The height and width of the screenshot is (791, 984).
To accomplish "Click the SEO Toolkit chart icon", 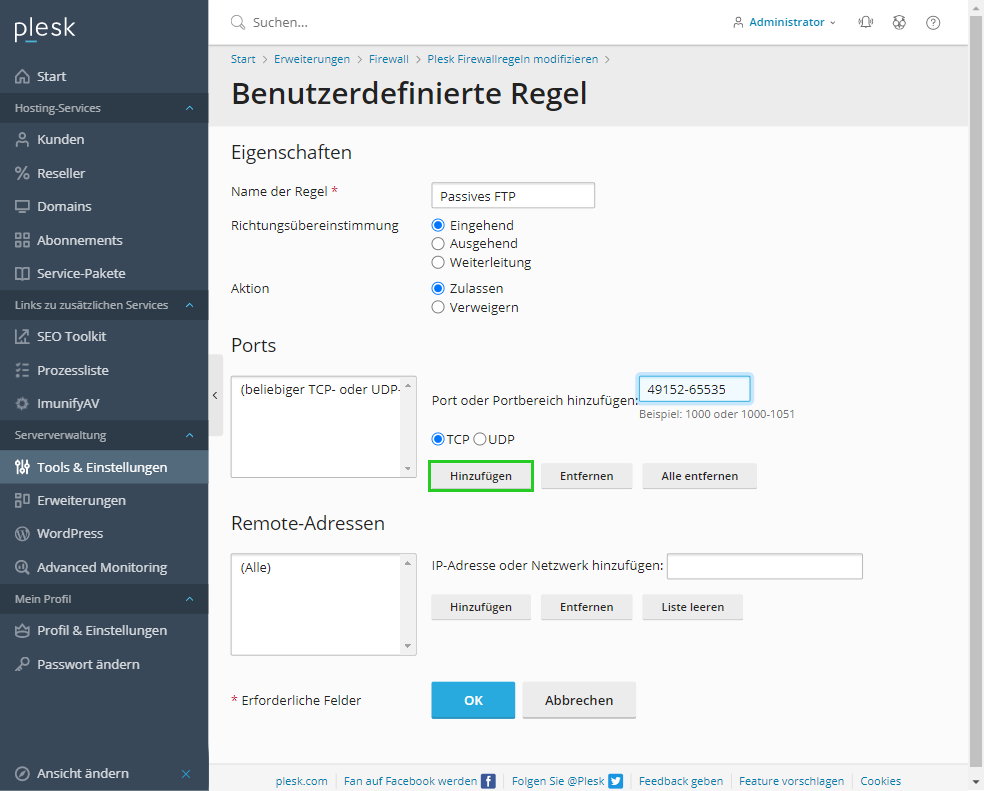I will 22,336.
